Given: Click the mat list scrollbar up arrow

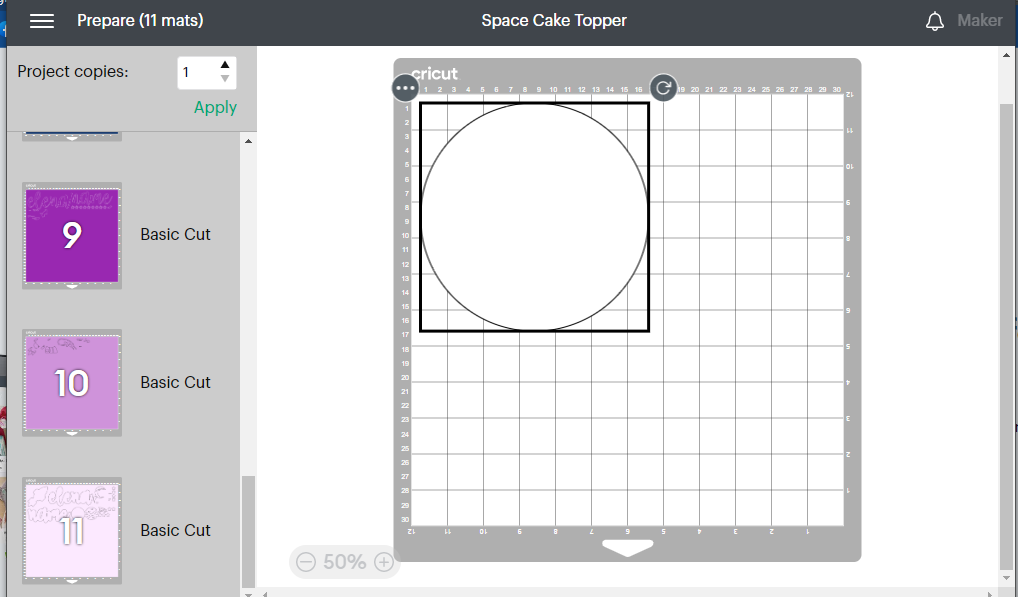Looking at the screenshot, I should point(248,141).
